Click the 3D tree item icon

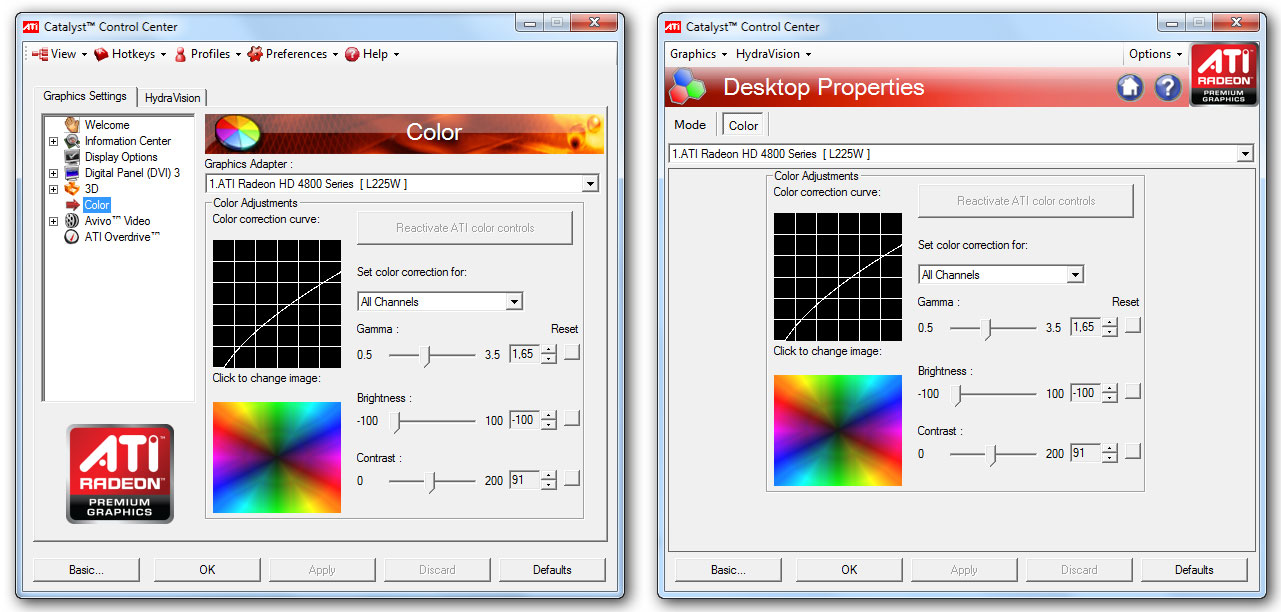point(72,189)
